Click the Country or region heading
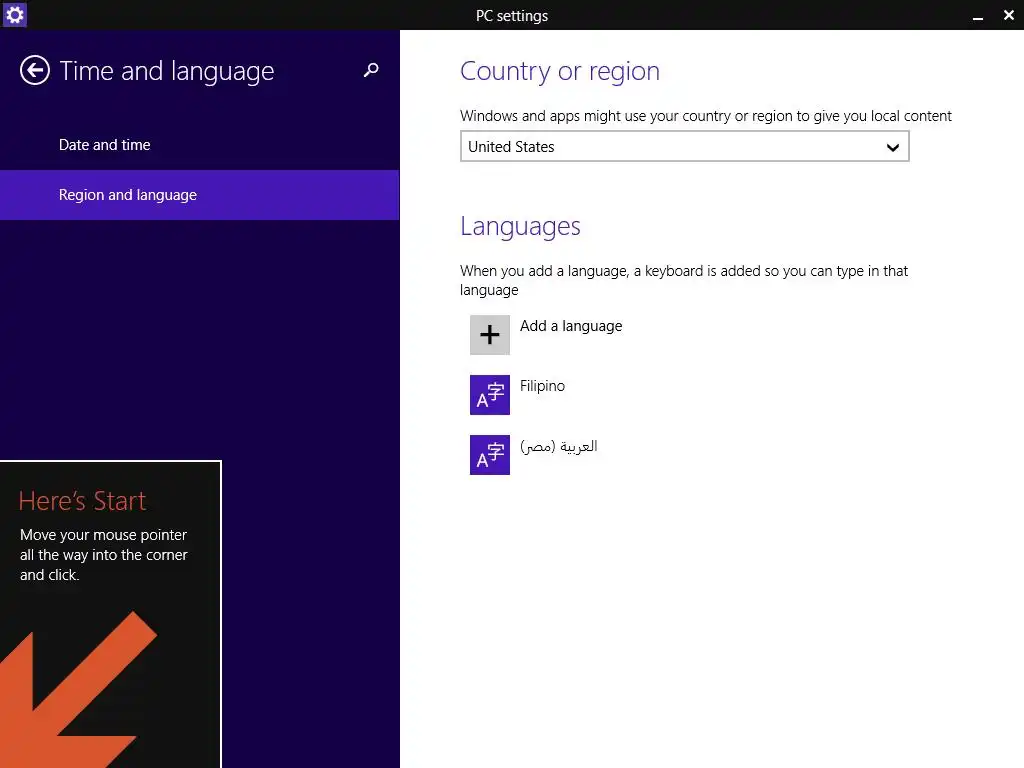Image resolution: width=1024 pixels, height=768 pixels. tap(560, 71)
